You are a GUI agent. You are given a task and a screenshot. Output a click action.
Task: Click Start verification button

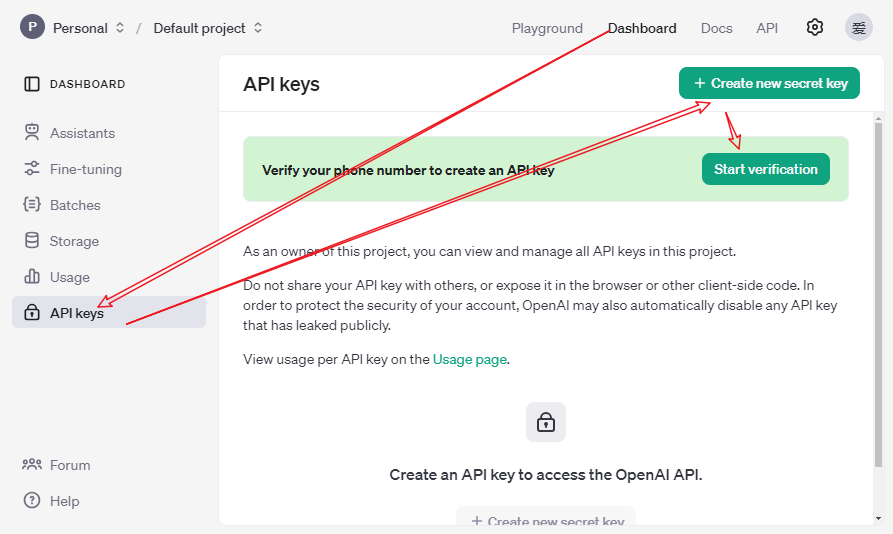coord(765,169)
